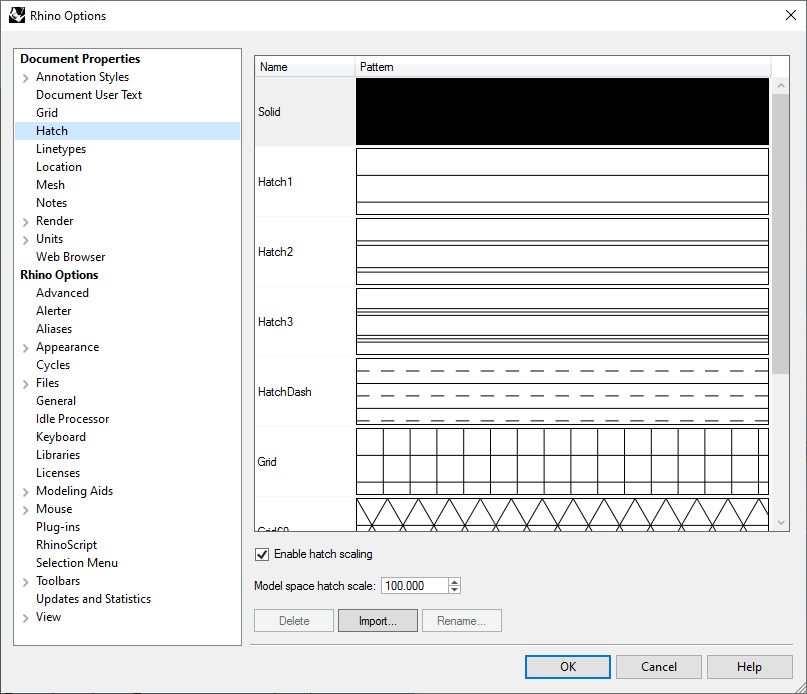Expand the Annotation Styles tree node

pos(25,78)
